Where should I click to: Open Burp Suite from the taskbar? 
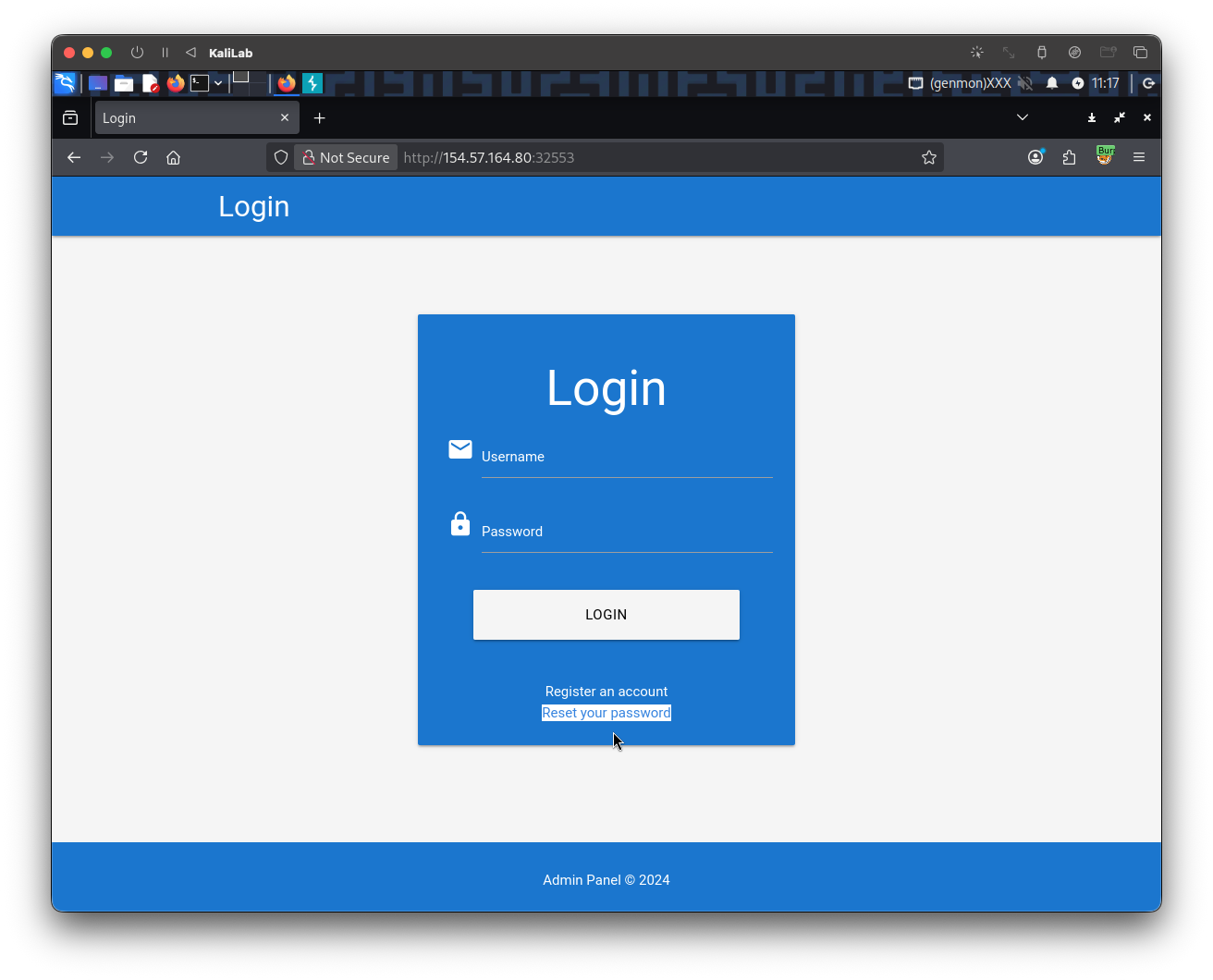[312, 83]
